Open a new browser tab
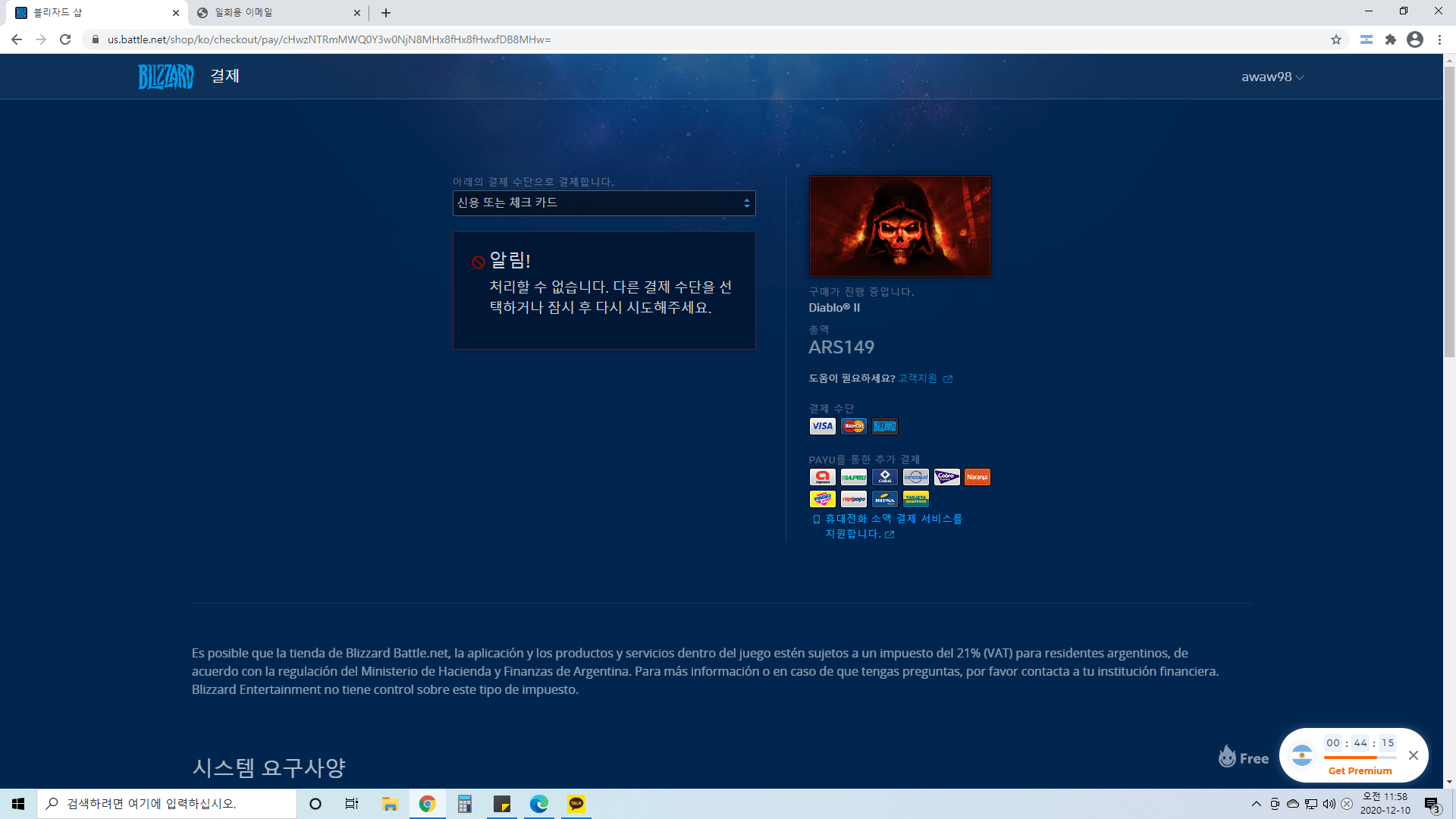The height and width of the screenshot is (819, 1456). tap(386, 13)
